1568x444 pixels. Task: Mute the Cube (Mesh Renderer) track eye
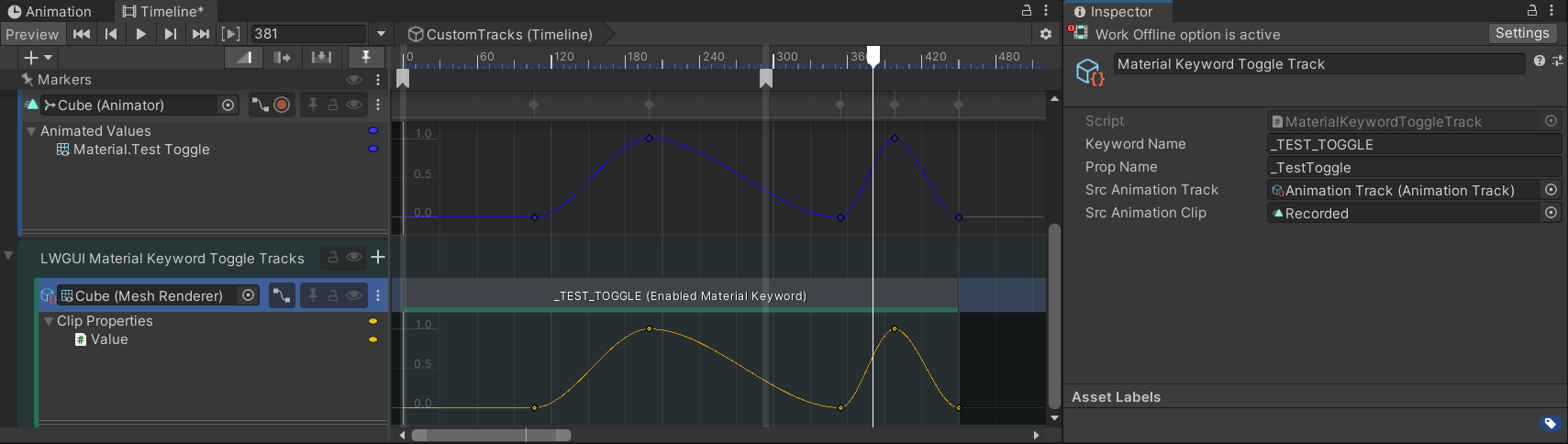coord(353,295)
